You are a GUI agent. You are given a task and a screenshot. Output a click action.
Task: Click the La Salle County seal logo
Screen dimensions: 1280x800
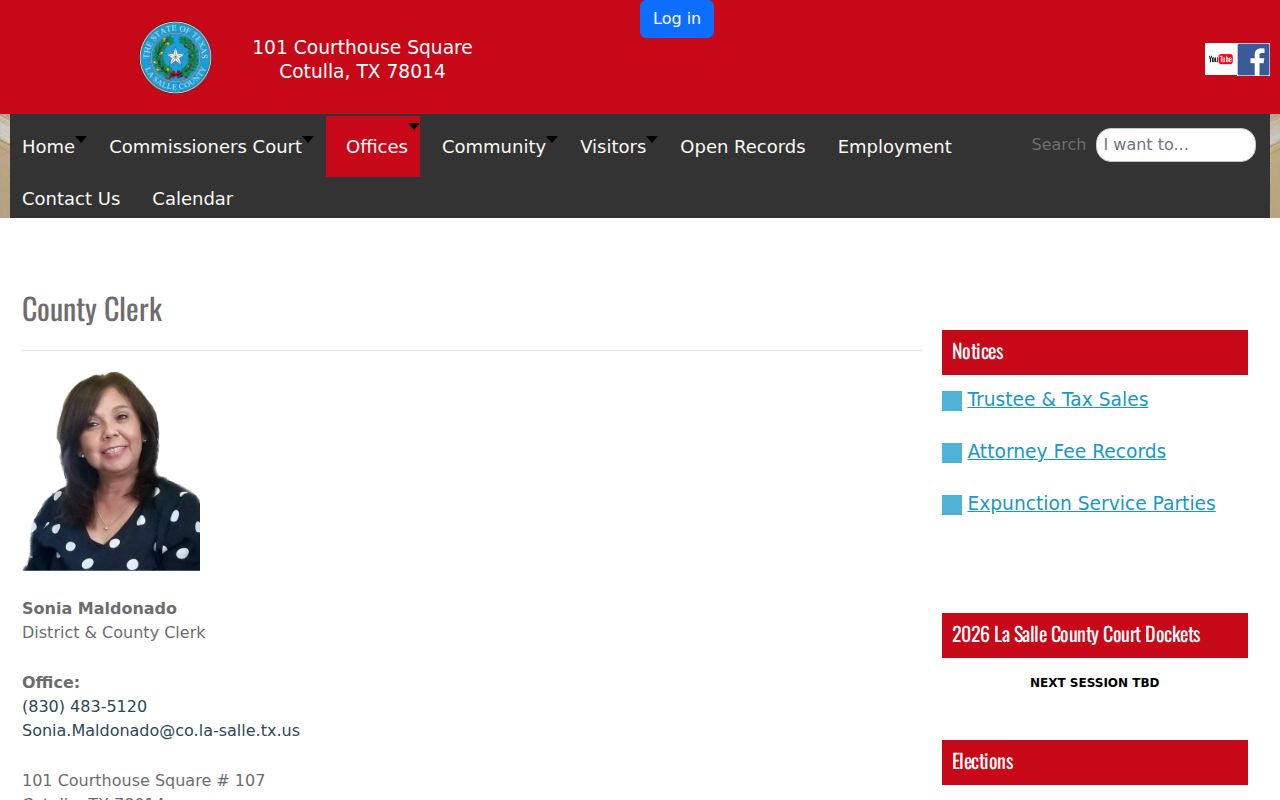(x=176, y=58)
